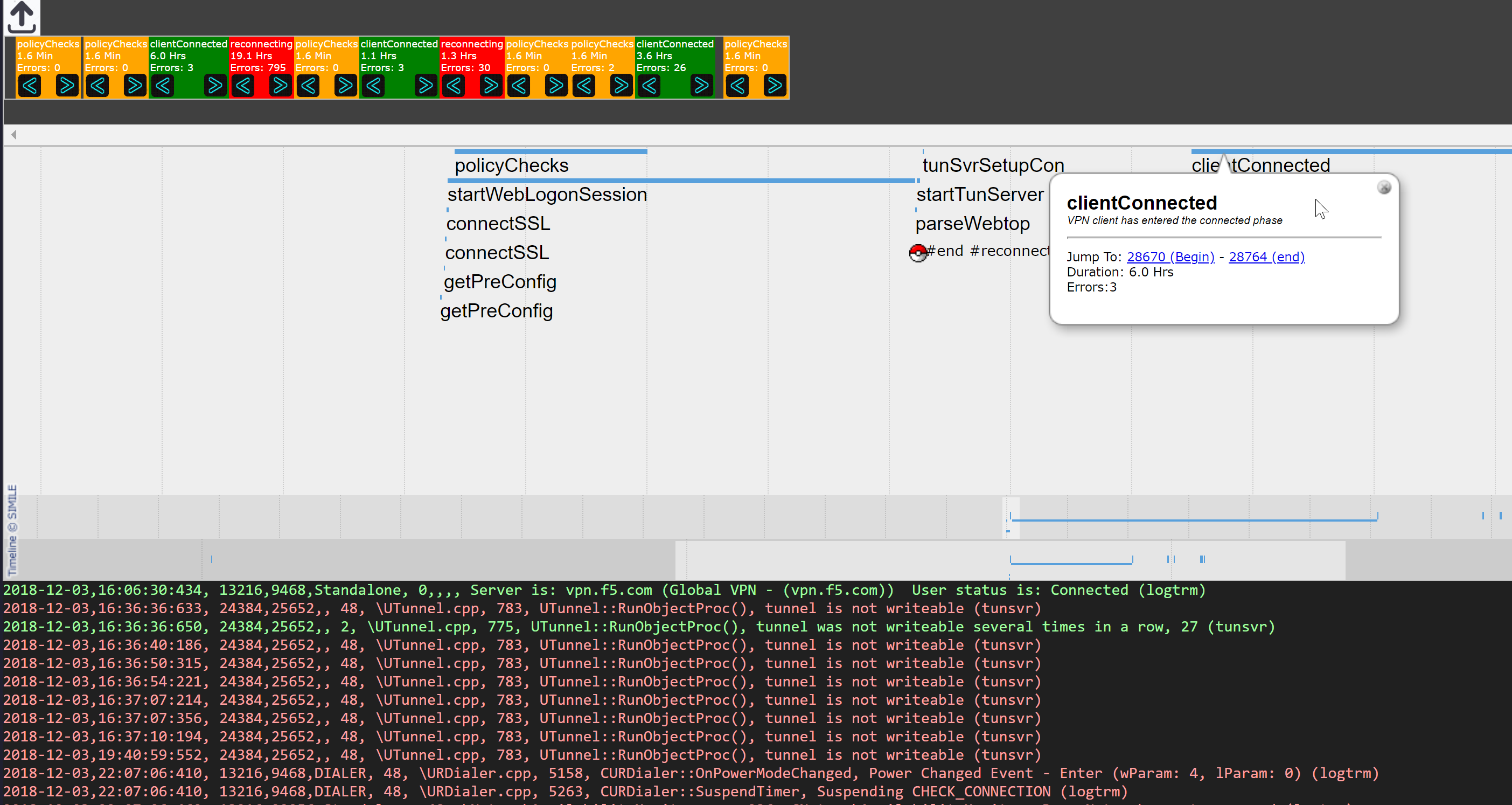The image size is (1512, 805).
Task: Collapse the panel using the left triangle arrow
Action: [13, 135]
